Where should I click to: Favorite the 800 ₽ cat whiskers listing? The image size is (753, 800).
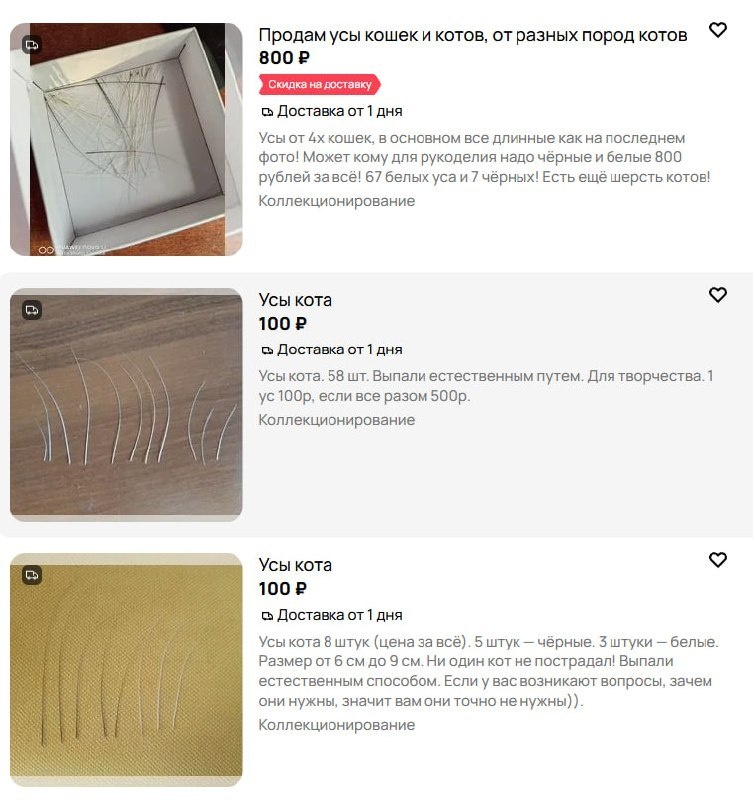tap(718, 30)
